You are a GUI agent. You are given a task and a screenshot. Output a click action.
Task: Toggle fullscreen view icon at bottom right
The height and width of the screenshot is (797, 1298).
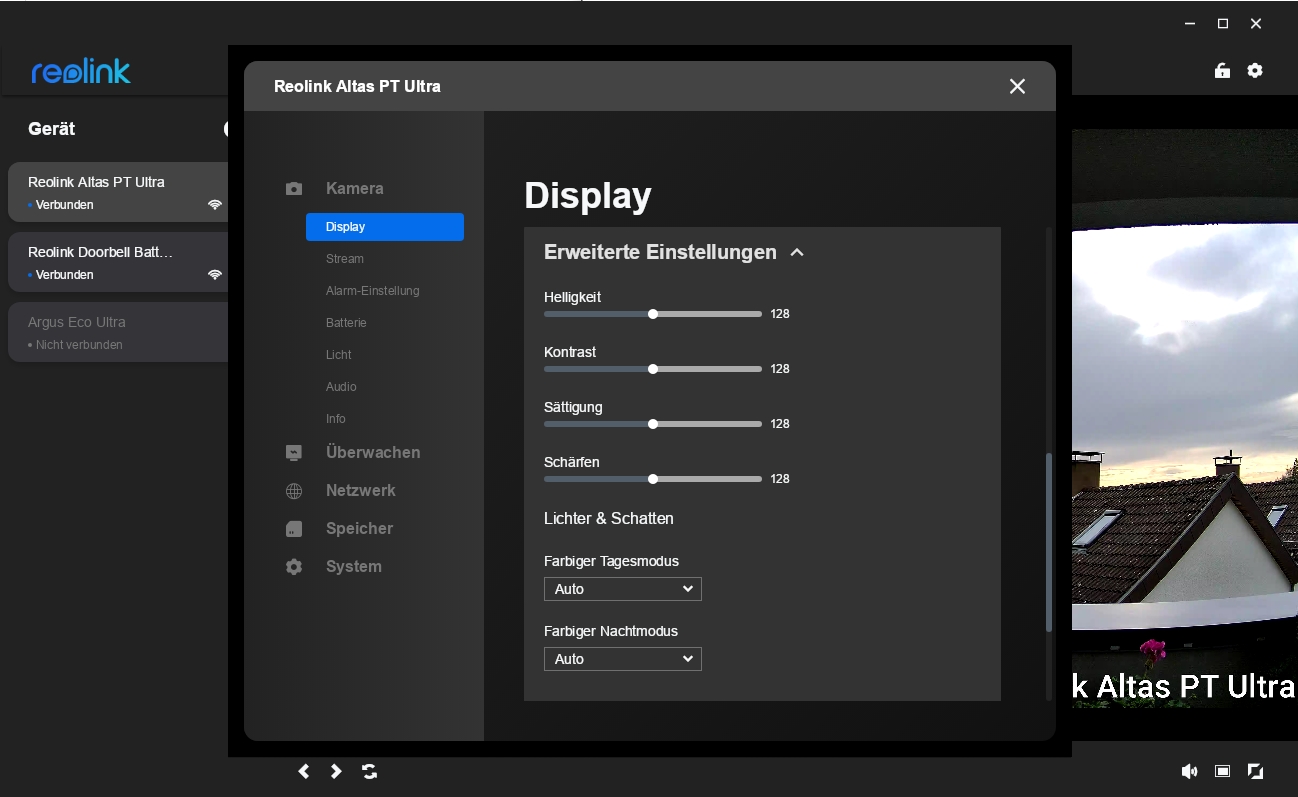coord(1256,771)
